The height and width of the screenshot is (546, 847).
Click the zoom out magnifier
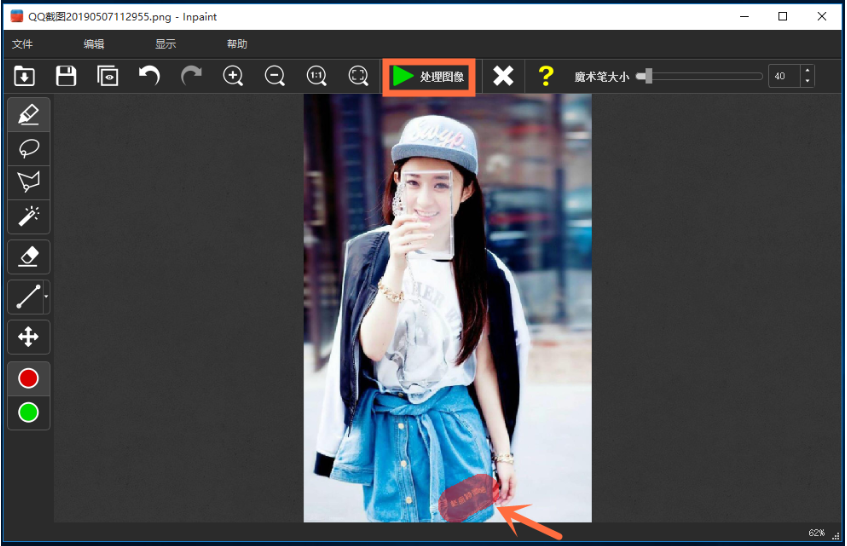click(x=275, y=76)
